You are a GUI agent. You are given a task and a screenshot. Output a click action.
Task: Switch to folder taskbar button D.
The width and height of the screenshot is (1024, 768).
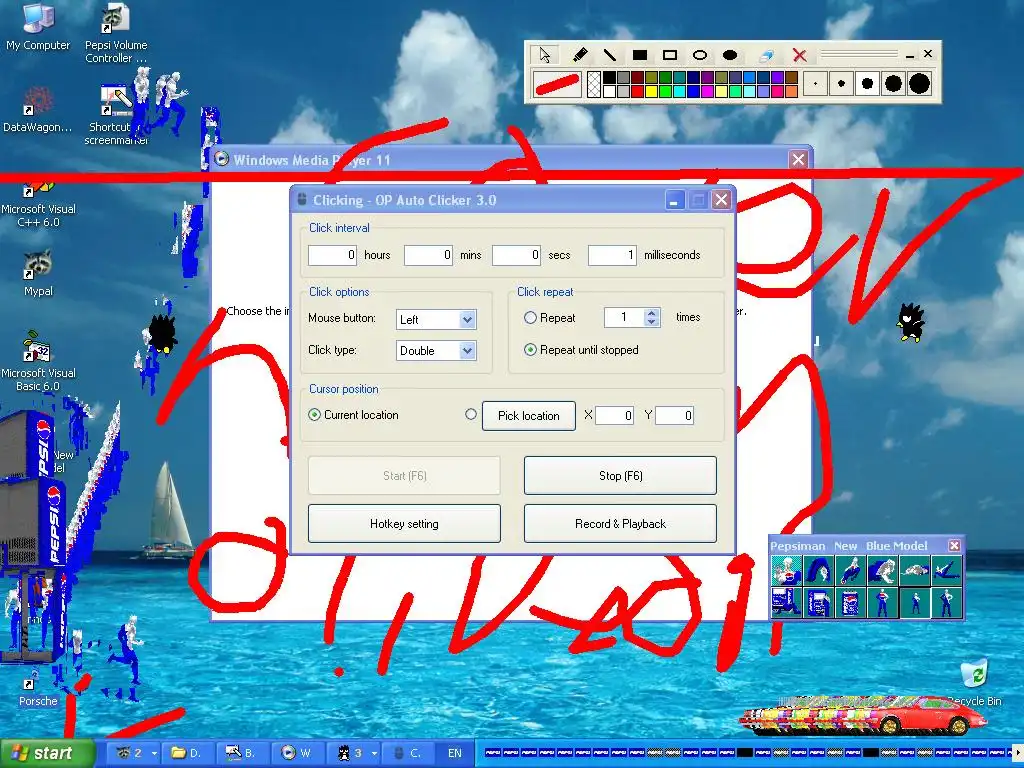tap(187, 753)
